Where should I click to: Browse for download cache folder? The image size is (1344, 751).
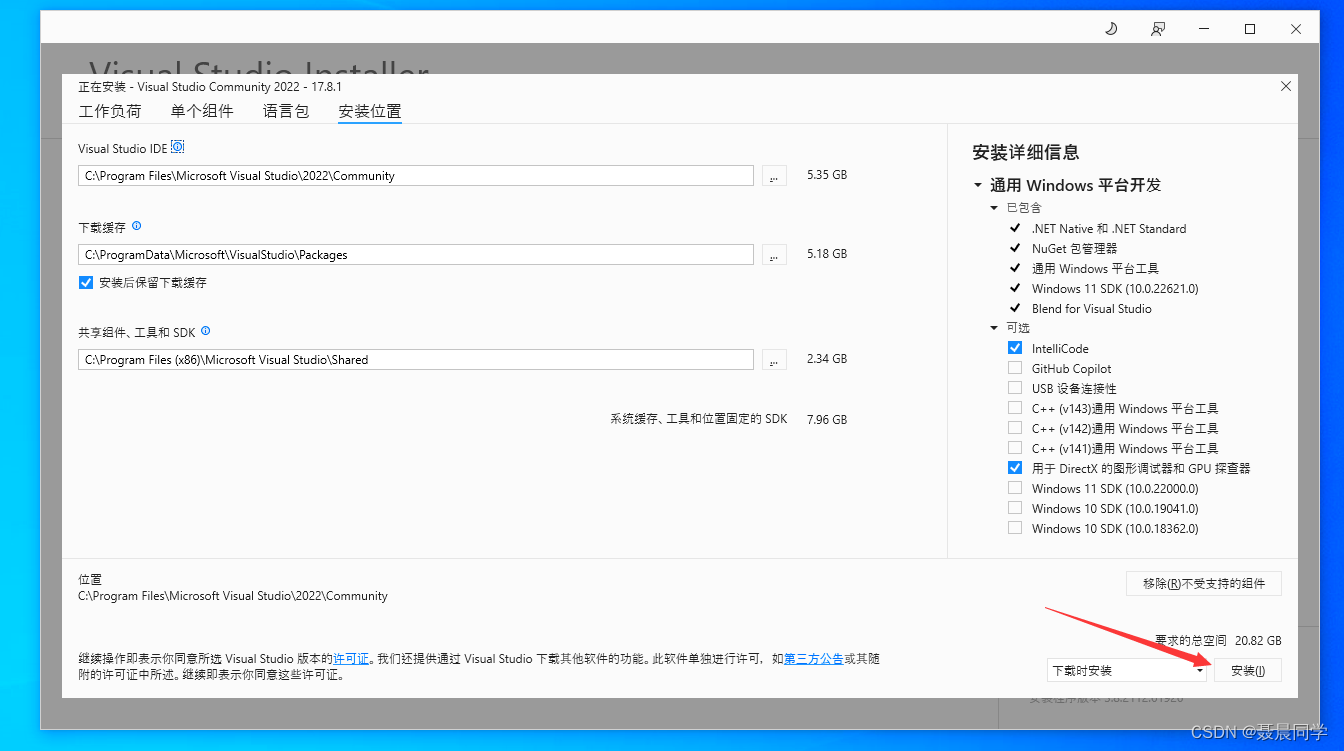tap(774, 255)
